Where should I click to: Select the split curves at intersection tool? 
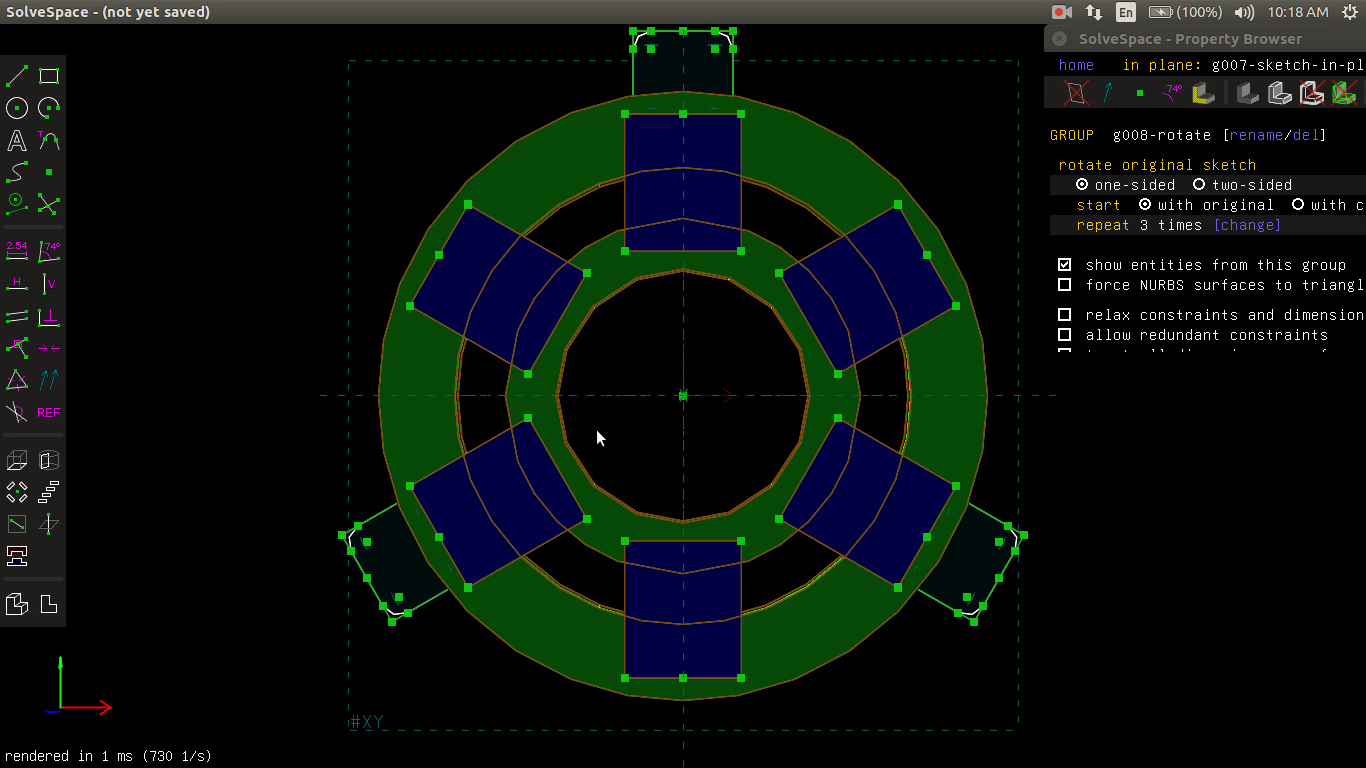click(x=49, y=204)
